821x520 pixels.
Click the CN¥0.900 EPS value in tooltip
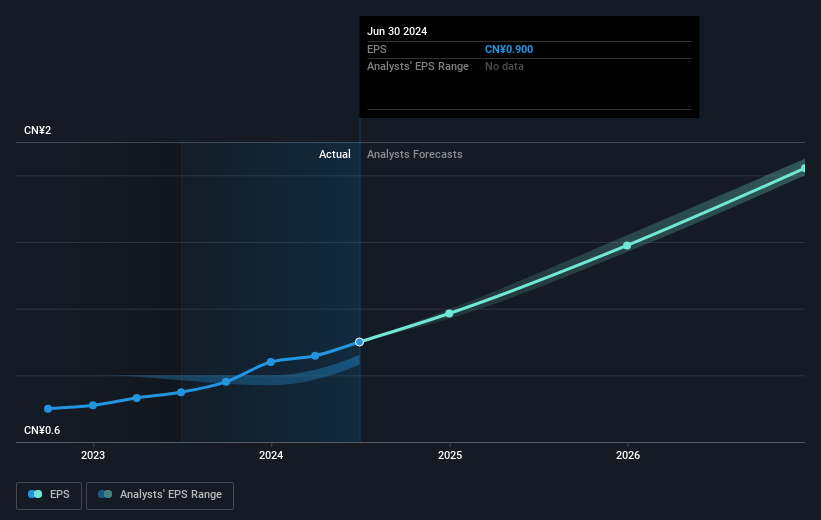point(509,49)
